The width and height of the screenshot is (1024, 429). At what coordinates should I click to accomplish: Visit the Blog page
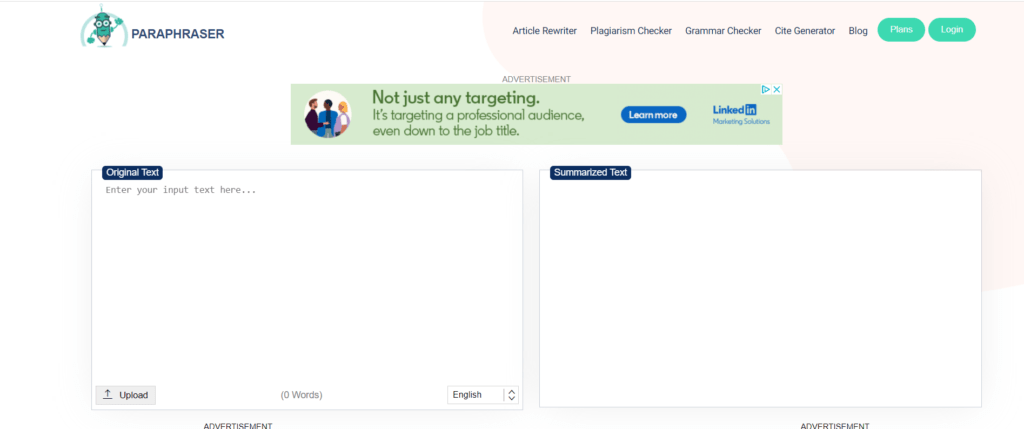[858, 31]
